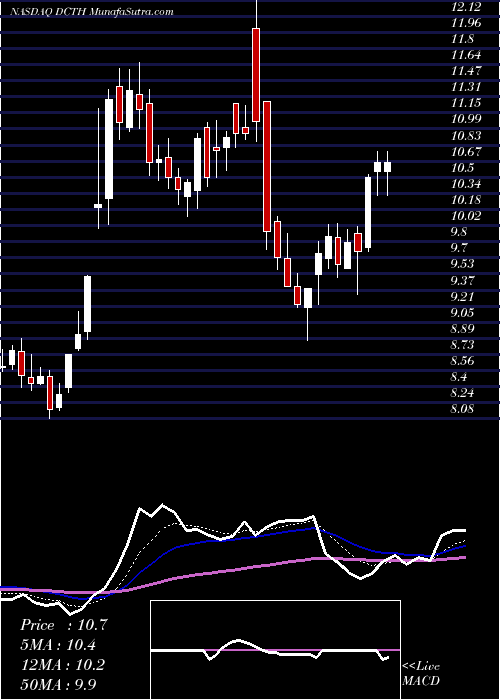Click the 10.02 price axis label
The height and width of the screenshot is (700, 500).
point(467,216)
